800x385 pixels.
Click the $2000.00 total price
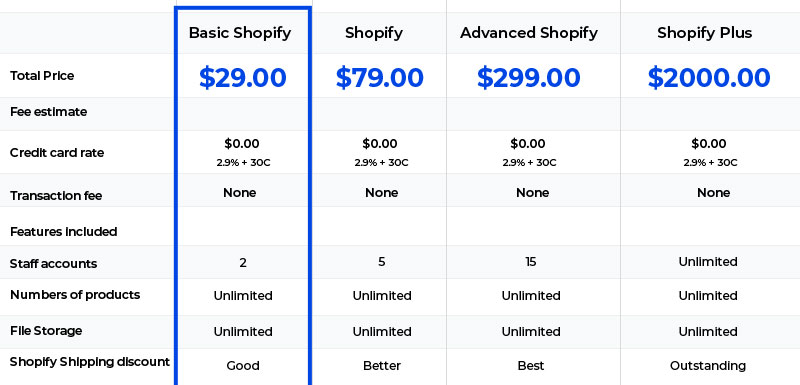pos(709,78)
